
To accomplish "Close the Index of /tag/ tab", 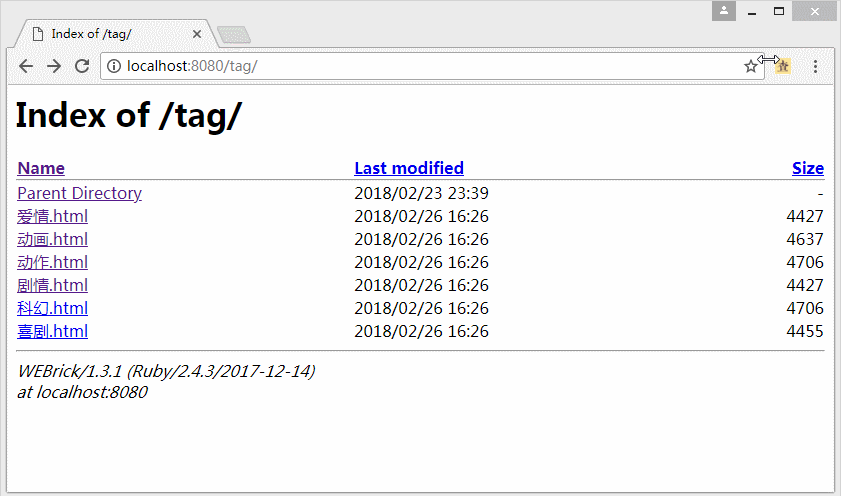I will 197,34.
